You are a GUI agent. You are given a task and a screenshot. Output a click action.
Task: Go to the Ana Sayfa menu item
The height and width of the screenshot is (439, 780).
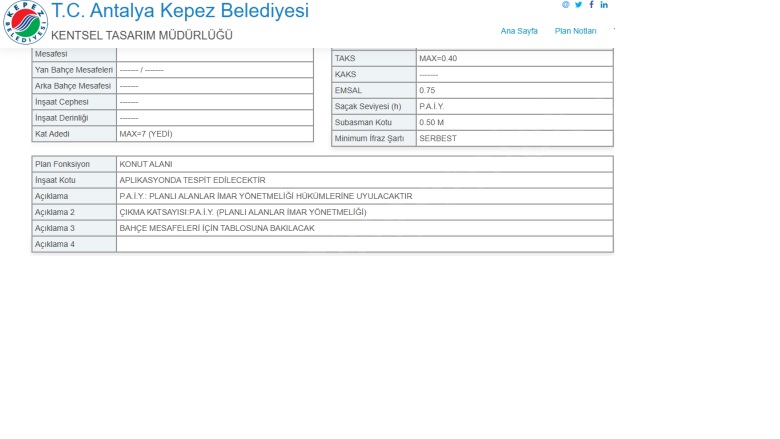[x=519, y=31]
